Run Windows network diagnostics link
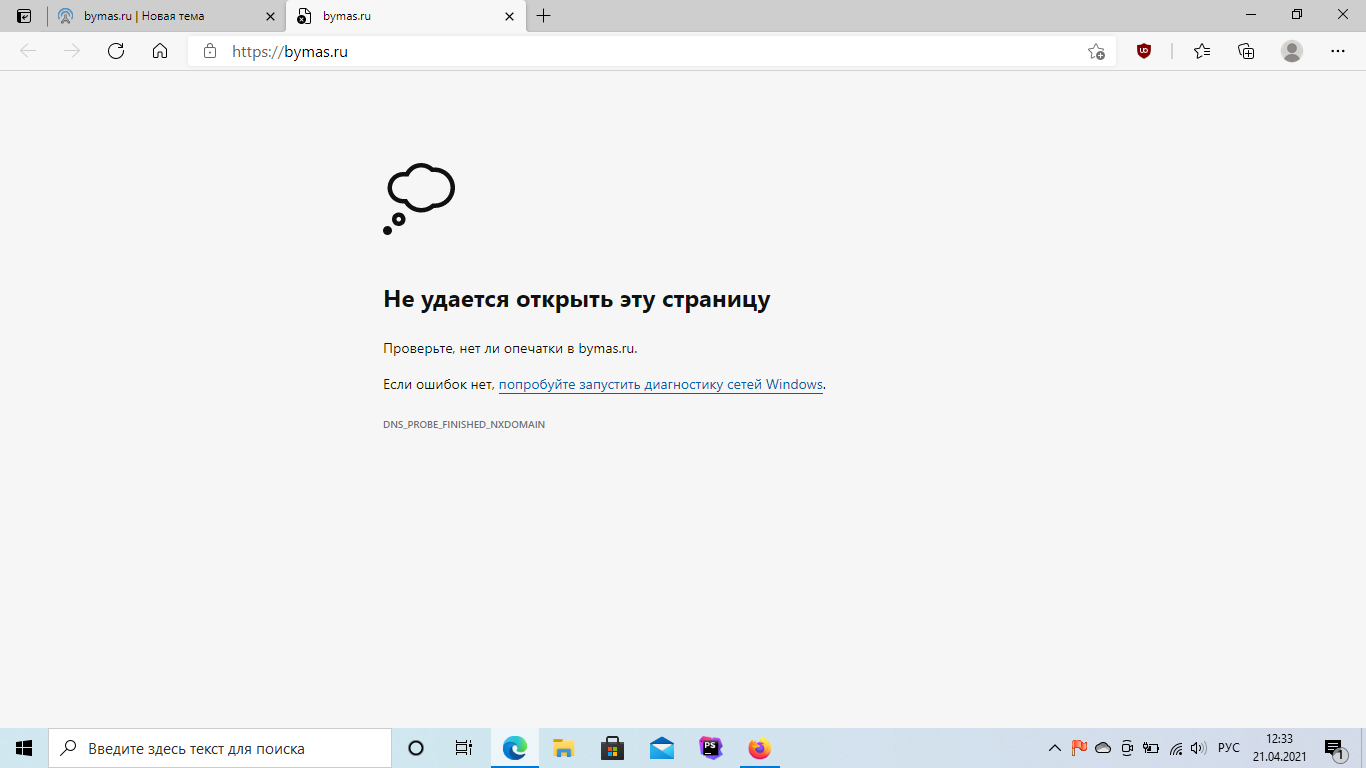 click(x=660, y=384)
